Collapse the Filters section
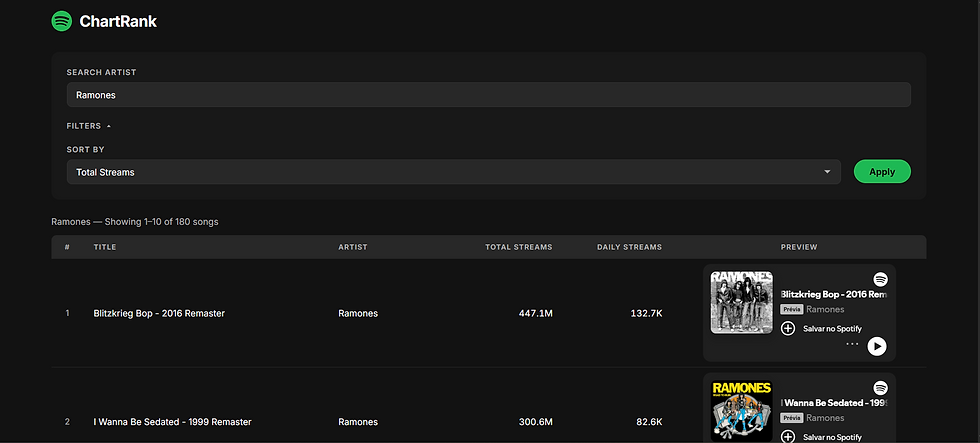Image resolution: width=980 pixels, height=443 pixels. [x=89, y=126]
